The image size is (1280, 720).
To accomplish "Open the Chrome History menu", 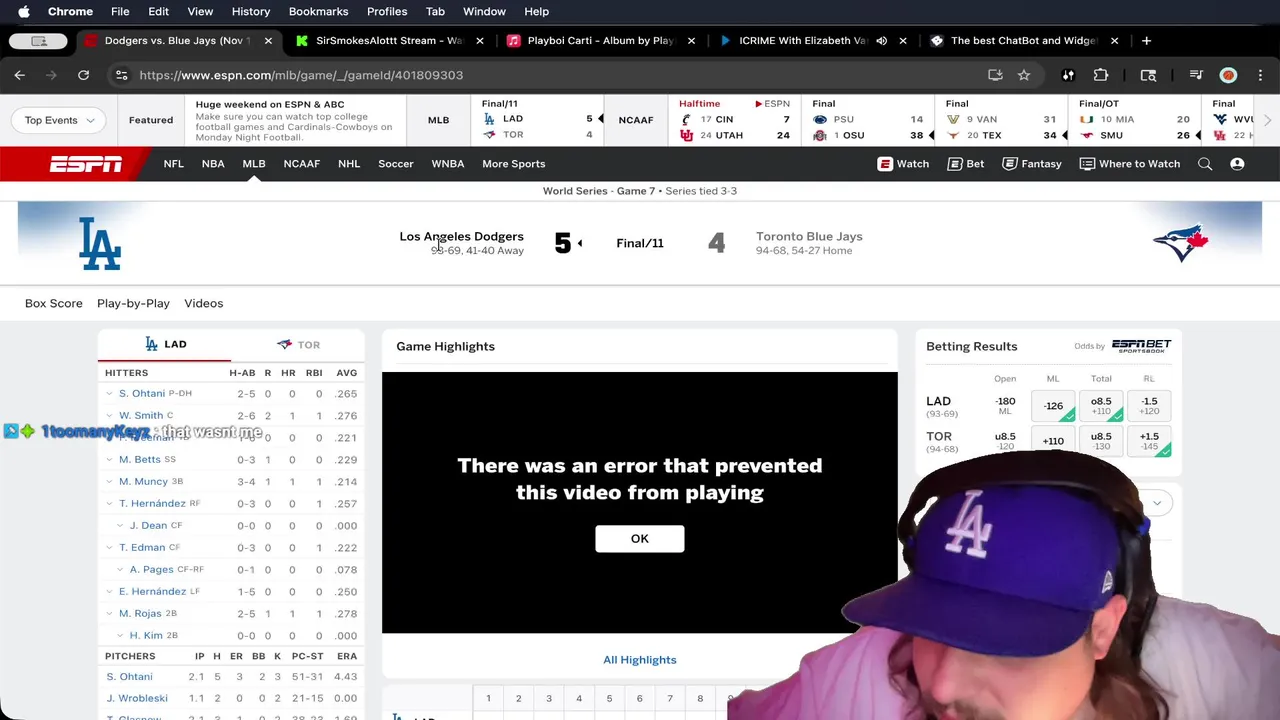I will pyautogui.click(x=251, y=11).
